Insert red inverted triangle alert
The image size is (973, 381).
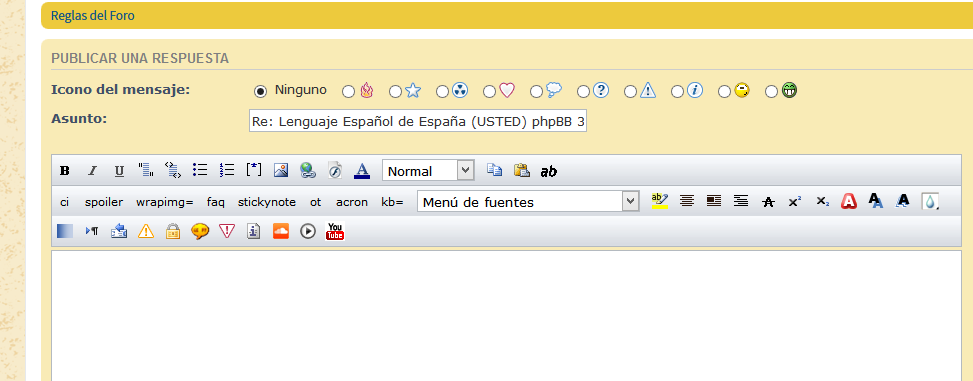pos(227,231)
